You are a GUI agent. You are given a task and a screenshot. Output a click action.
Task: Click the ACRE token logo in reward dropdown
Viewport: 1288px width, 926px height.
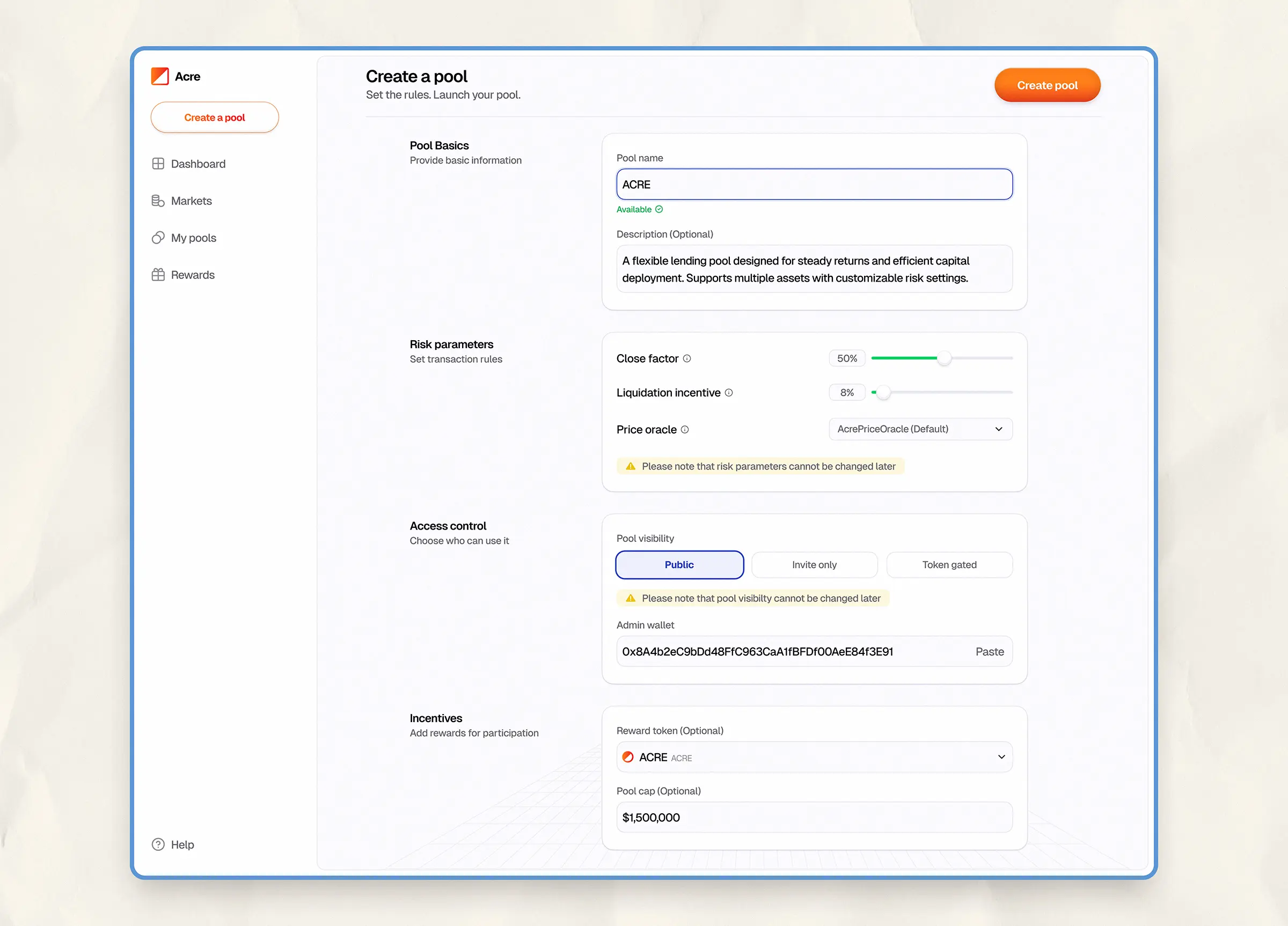[x=628, y=756]
